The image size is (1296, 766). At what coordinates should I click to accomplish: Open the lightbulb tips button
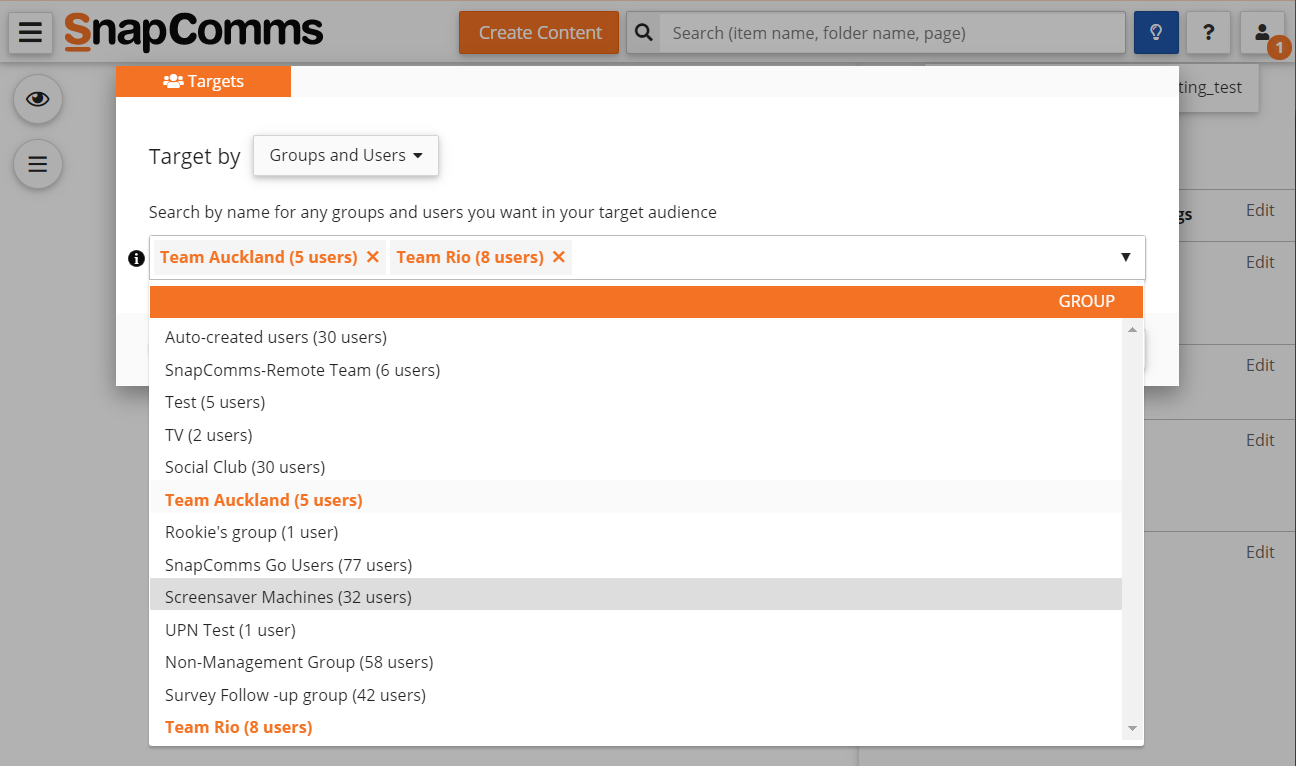pos(1156,33)
